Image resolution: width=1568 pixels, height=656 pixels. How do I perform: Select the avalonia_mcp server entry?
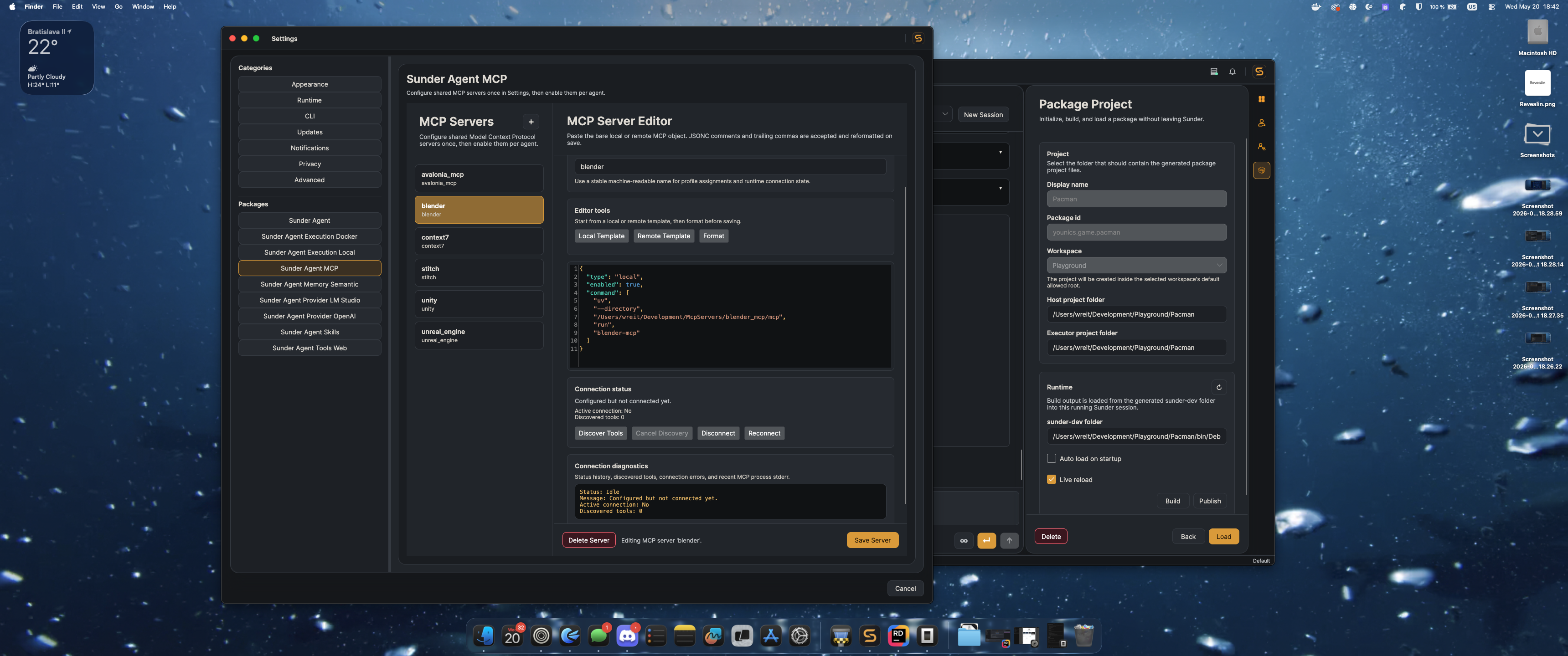[479, 178]
